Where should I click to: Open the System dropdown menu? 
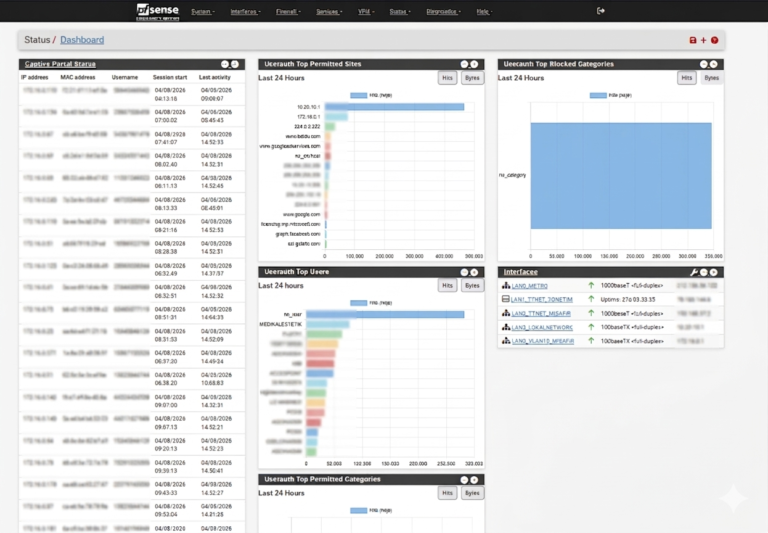(x=203, y=11)
